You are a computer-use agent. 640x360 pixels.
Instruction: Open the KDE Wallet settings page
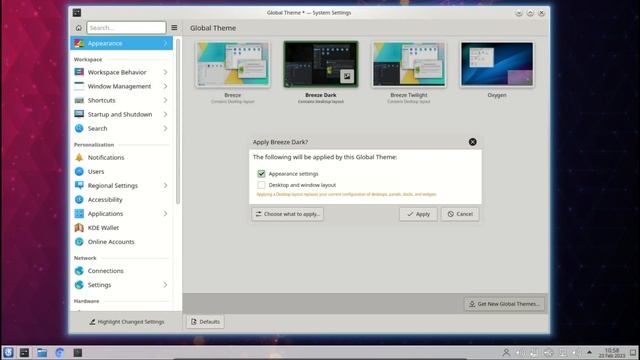click(x=122, y=228)
